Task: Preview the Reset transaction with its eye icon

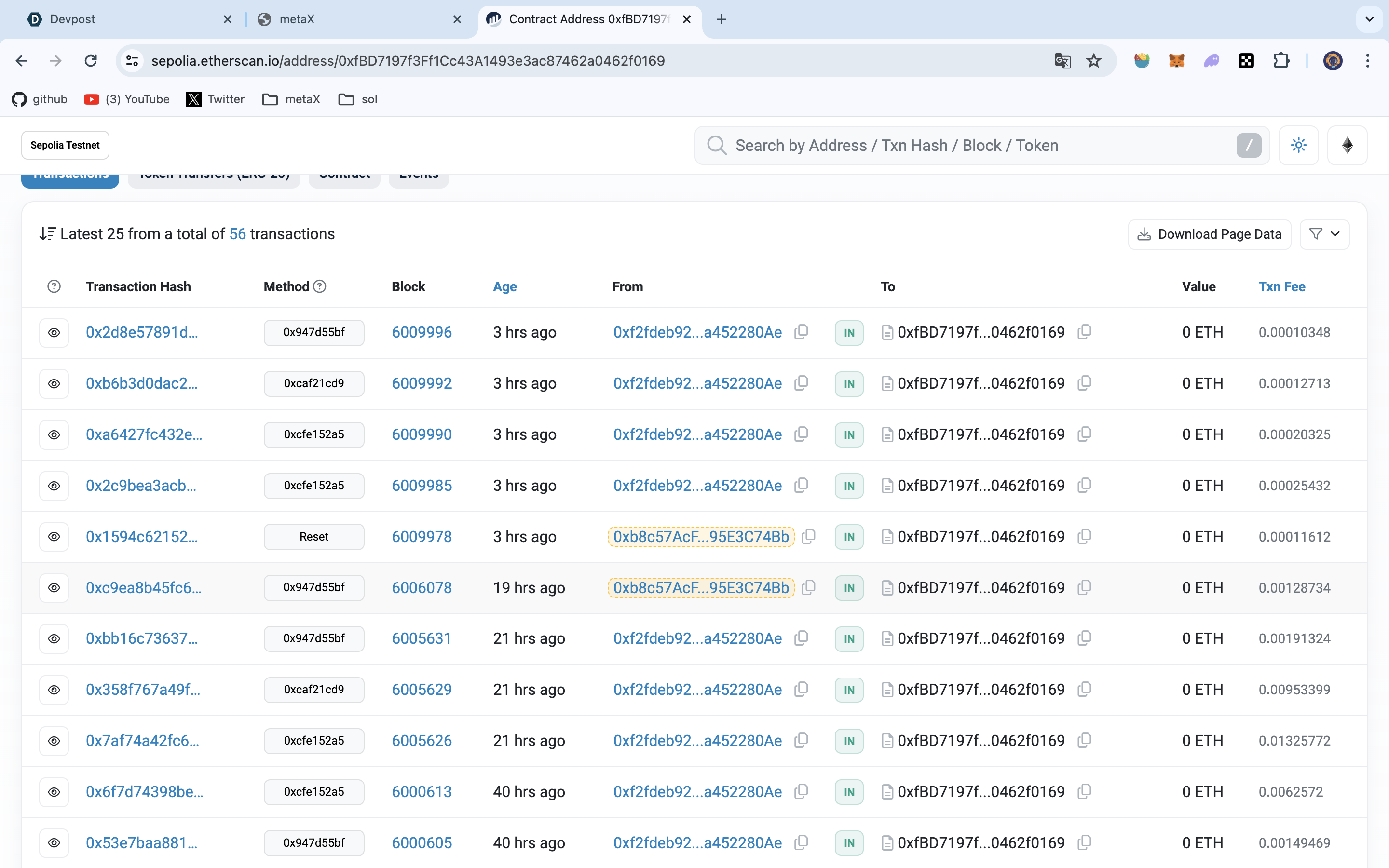Action: pyautogui.click(x=54, y=536)
